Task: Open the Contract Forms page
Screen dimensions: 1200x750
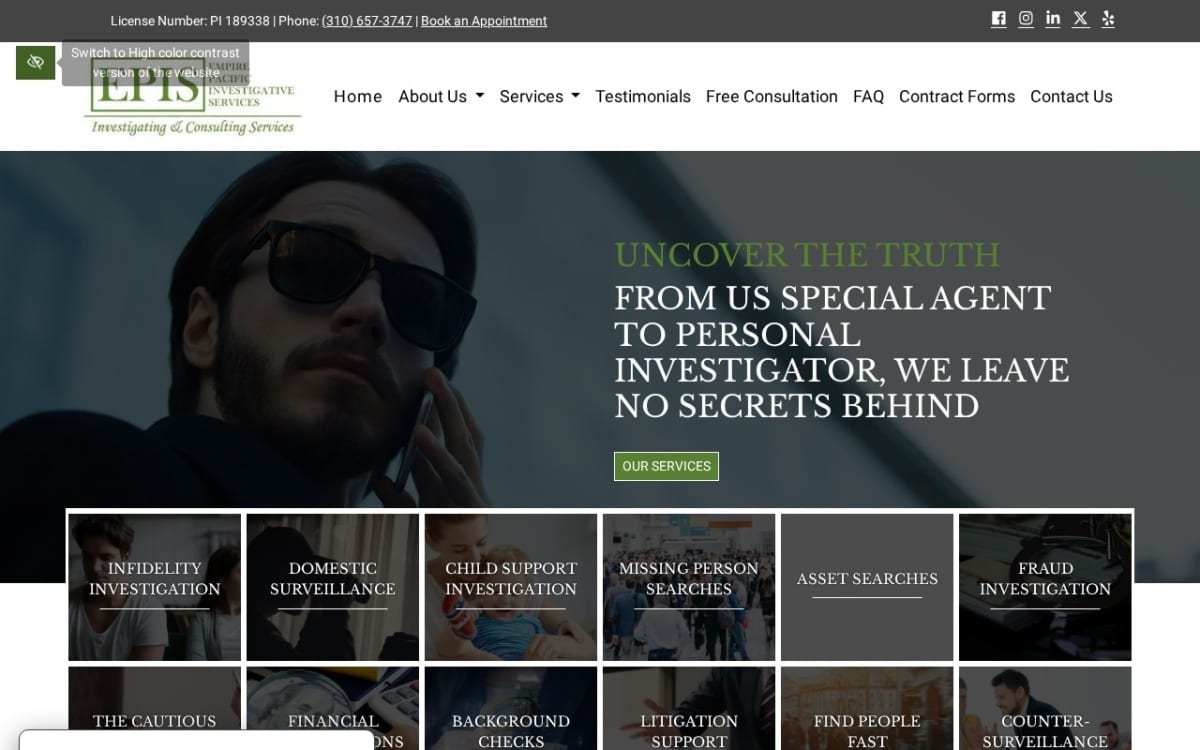Action: point(957,96)
